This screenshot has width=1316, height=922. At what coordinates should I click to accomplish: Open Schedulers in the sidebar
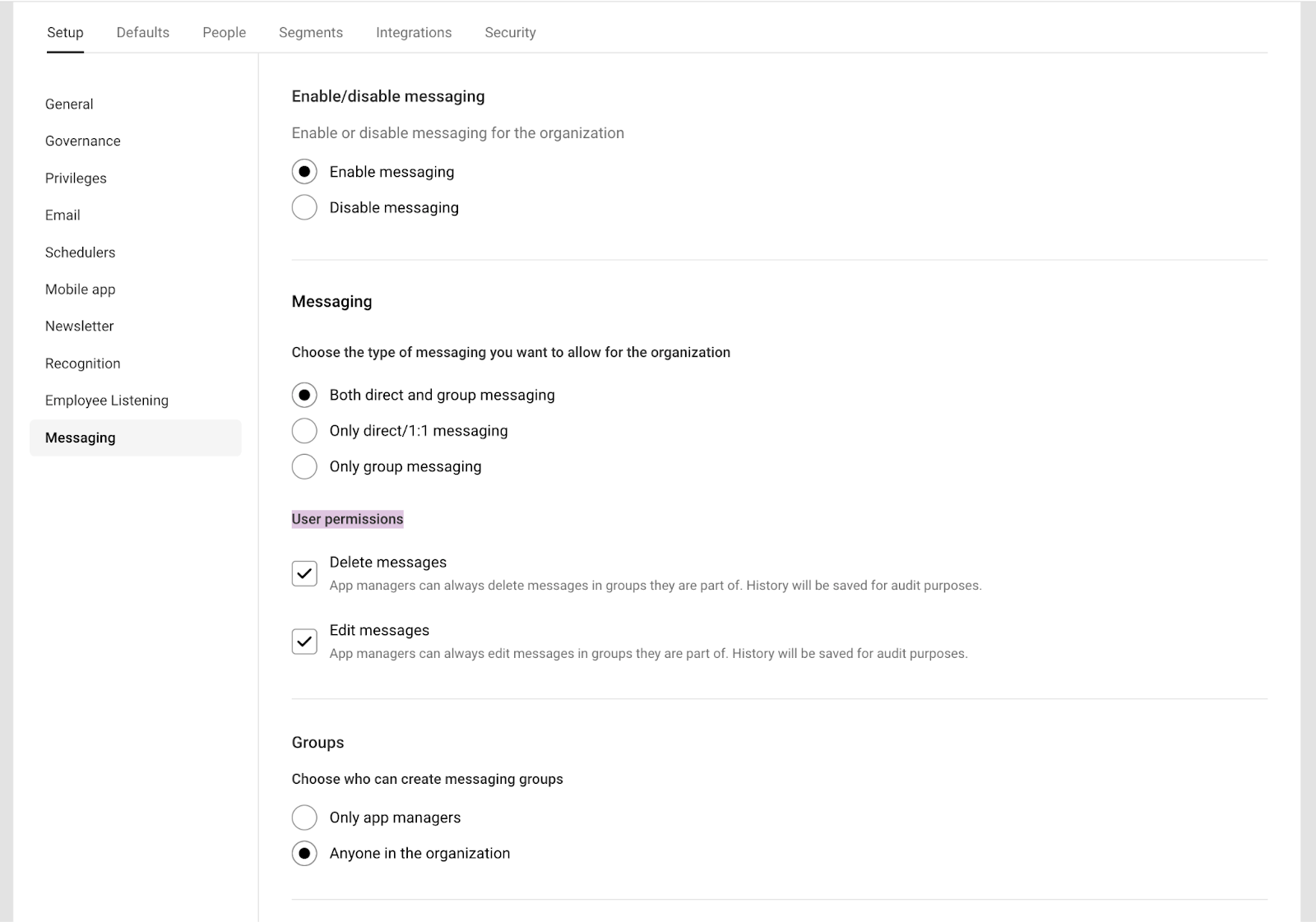point(80,253)
